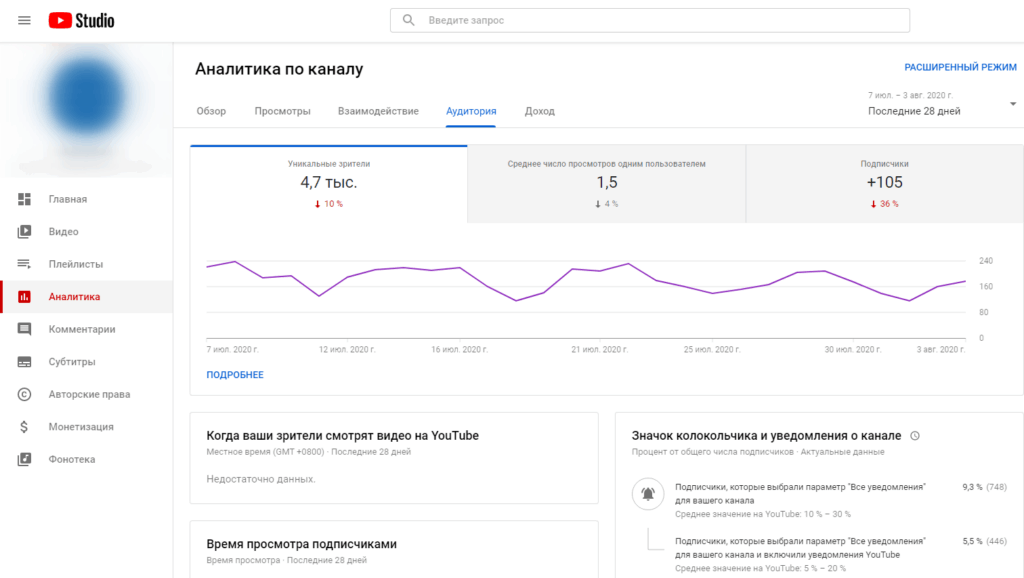Click the 30 июл. 2020 г. axis label
Viewport: 1024px width, 578px height.
click(852, 349)
